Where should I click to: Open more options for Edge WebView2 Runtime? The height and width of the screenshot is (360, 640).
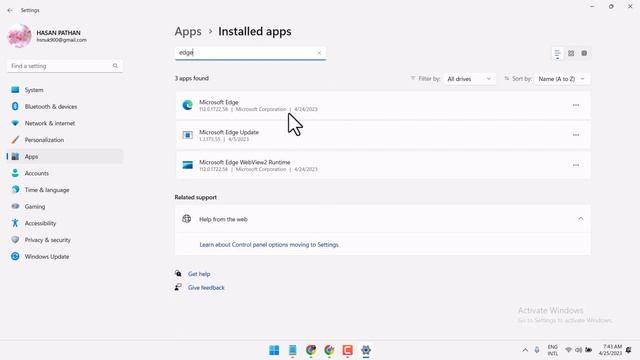click(576, 165)
